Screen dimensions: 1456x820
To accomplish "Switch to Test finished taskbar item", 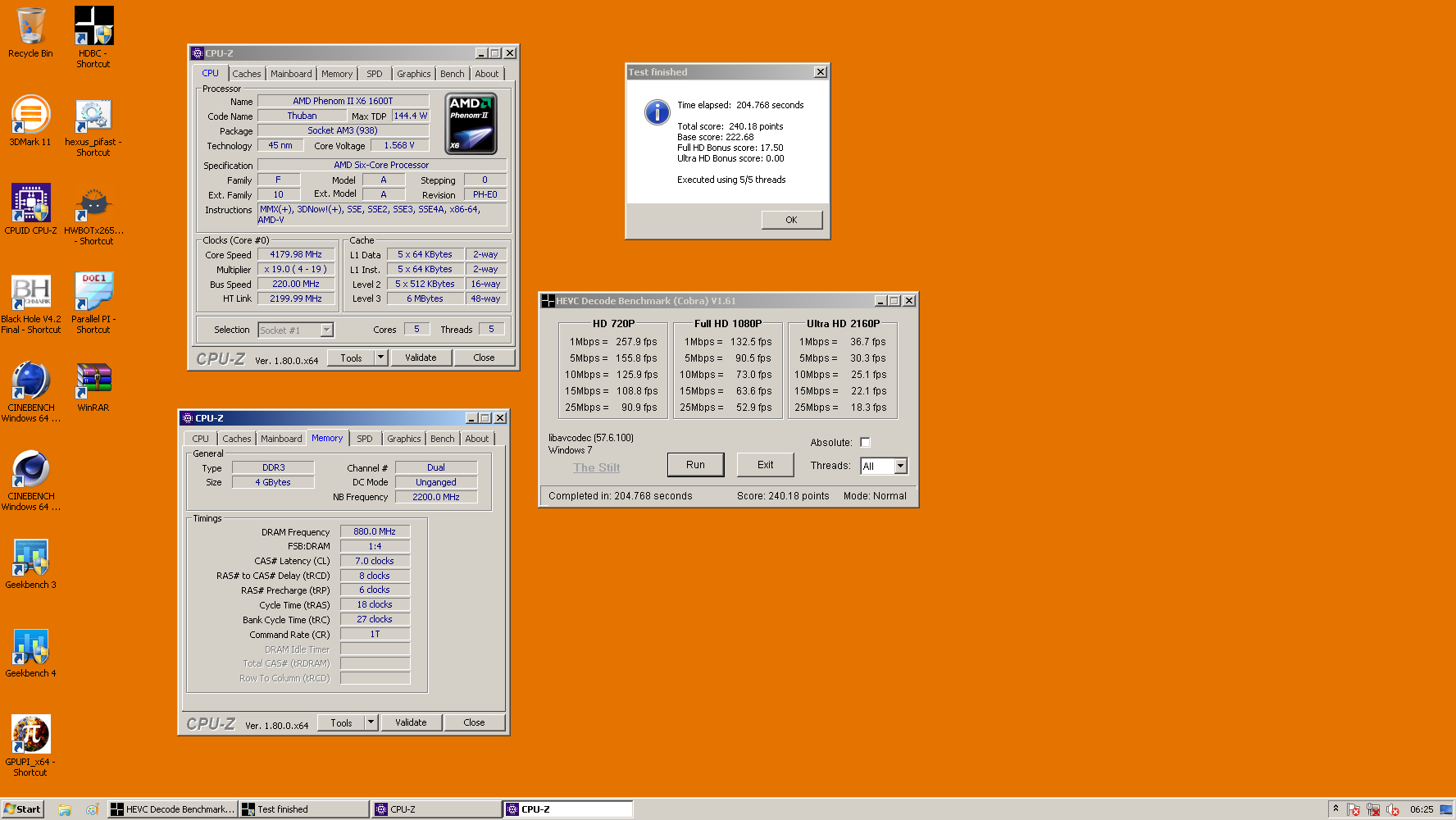I will (x=304, y=809).
